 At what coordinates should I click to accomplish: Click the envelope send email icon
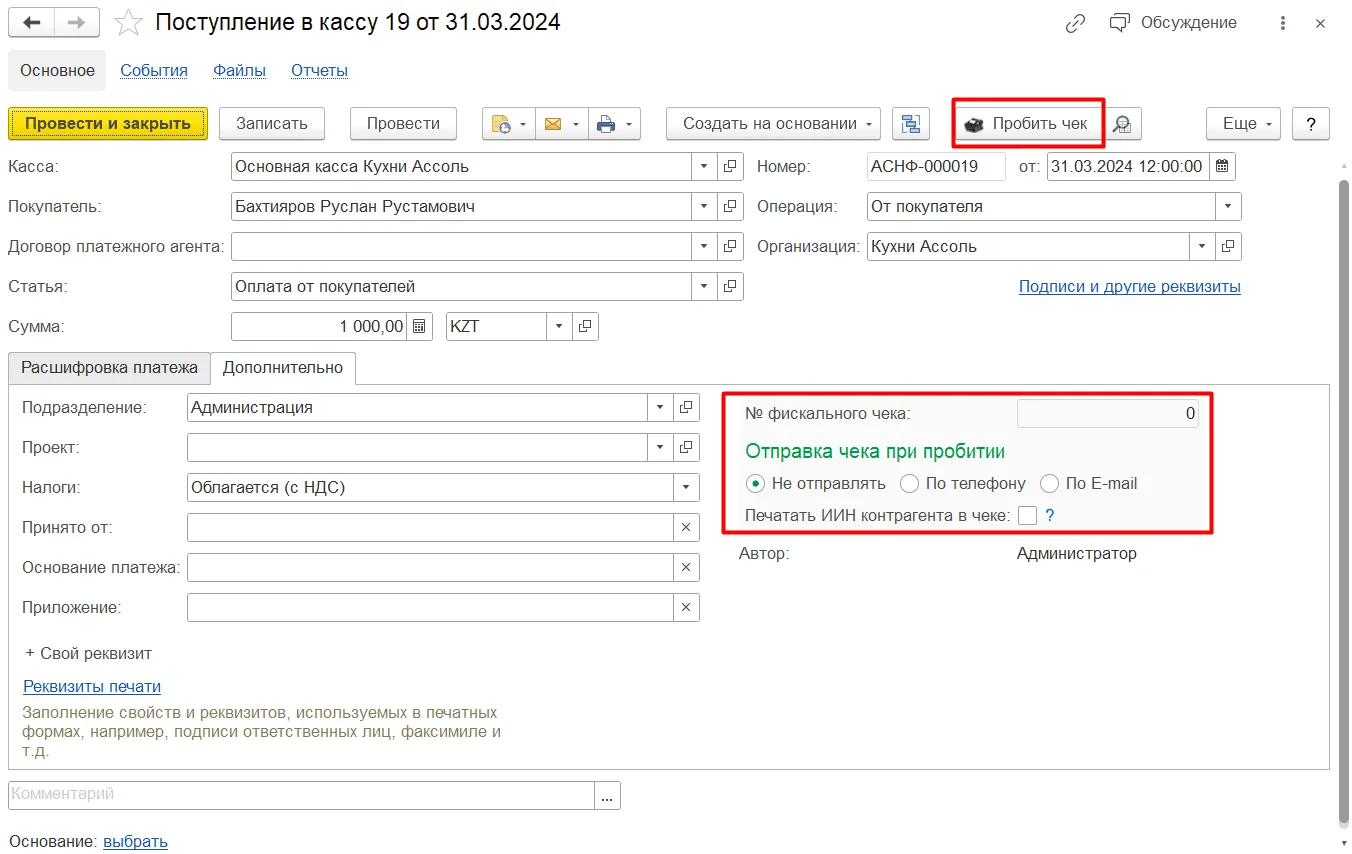[x=553, y=124]
